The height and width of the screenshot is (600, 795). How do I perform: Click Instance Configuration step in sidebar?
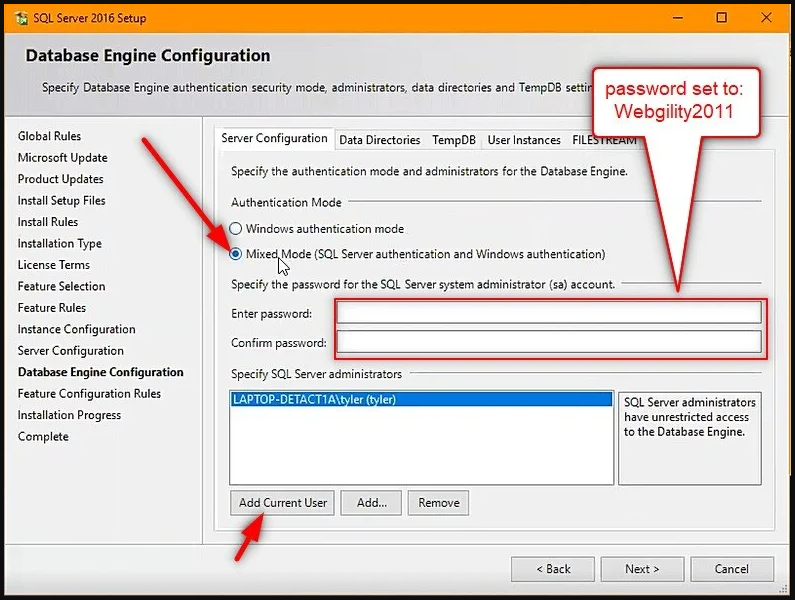[77, 329]
